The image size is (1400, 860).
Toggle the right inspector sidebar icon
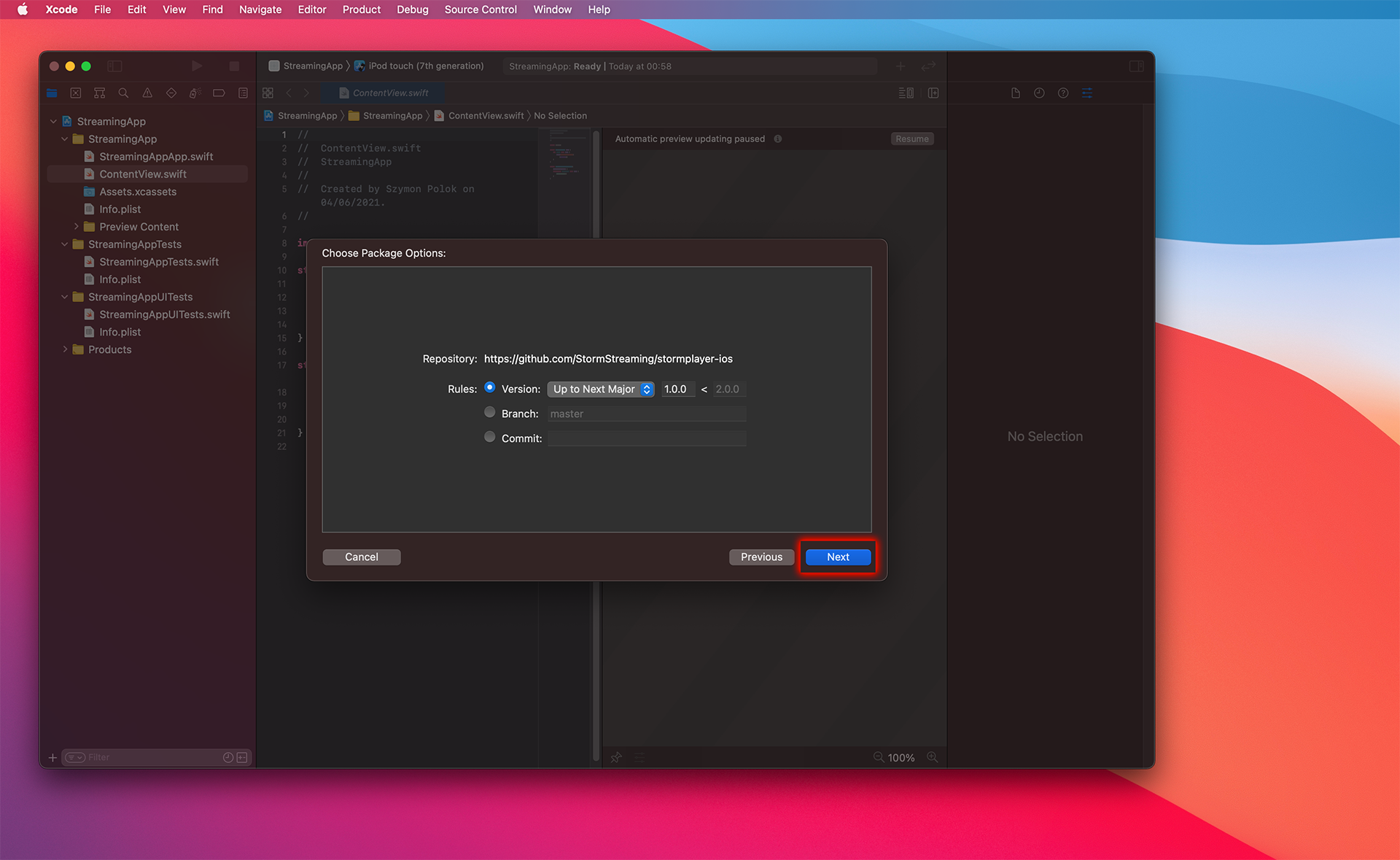coord(1136,66)
